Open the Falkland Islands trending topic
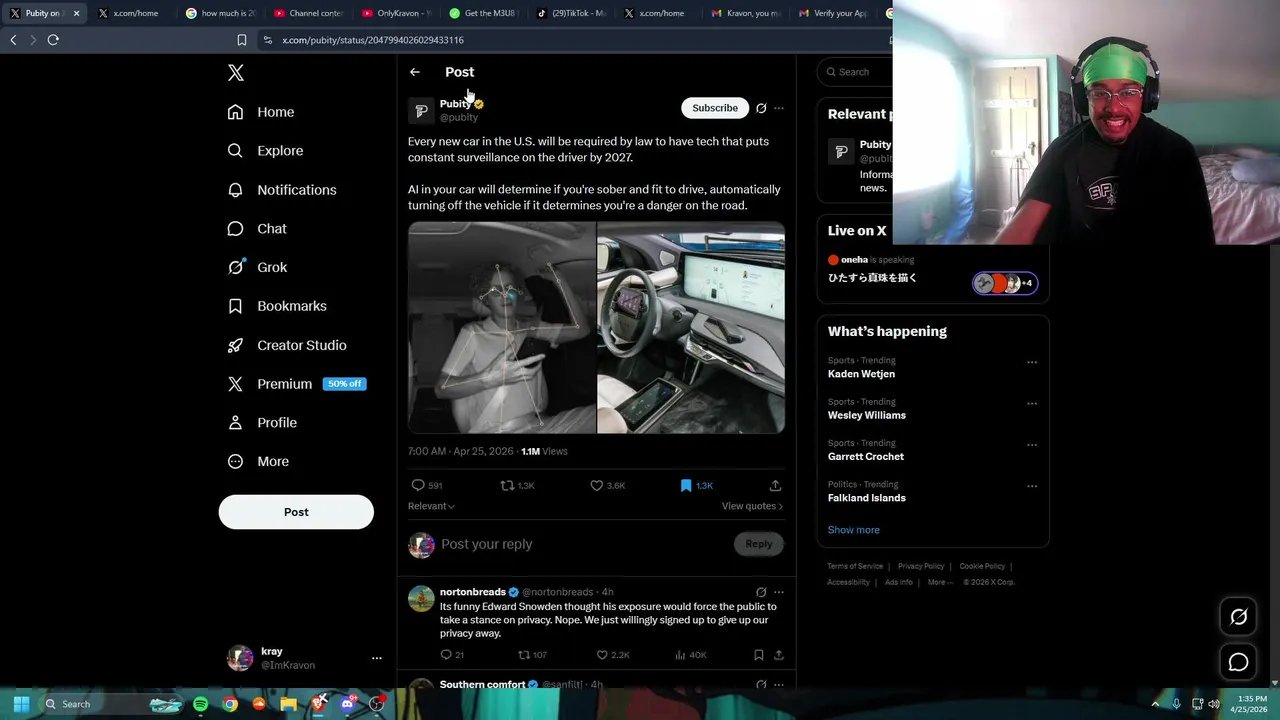The height and width of the screenshot is (720, 1280). 867,498
